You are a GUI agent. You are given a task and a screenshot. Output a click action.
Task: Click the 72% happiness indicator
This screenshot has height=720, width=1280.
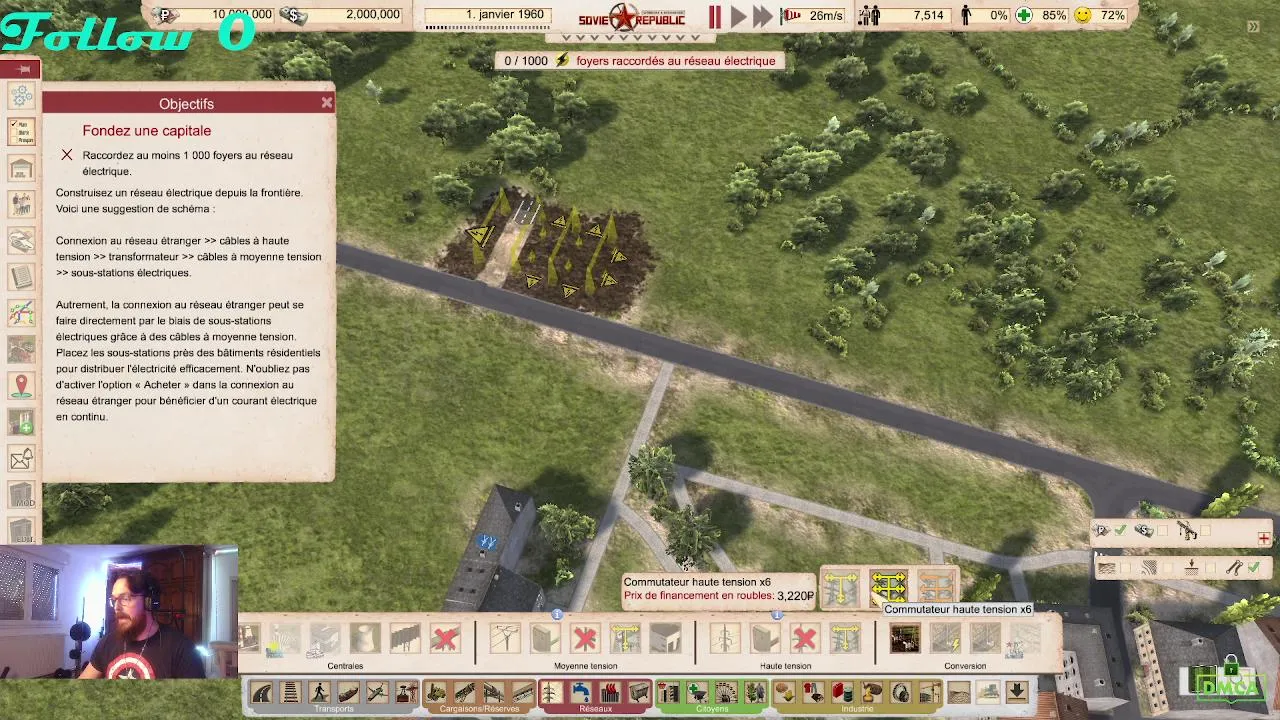1100,15
